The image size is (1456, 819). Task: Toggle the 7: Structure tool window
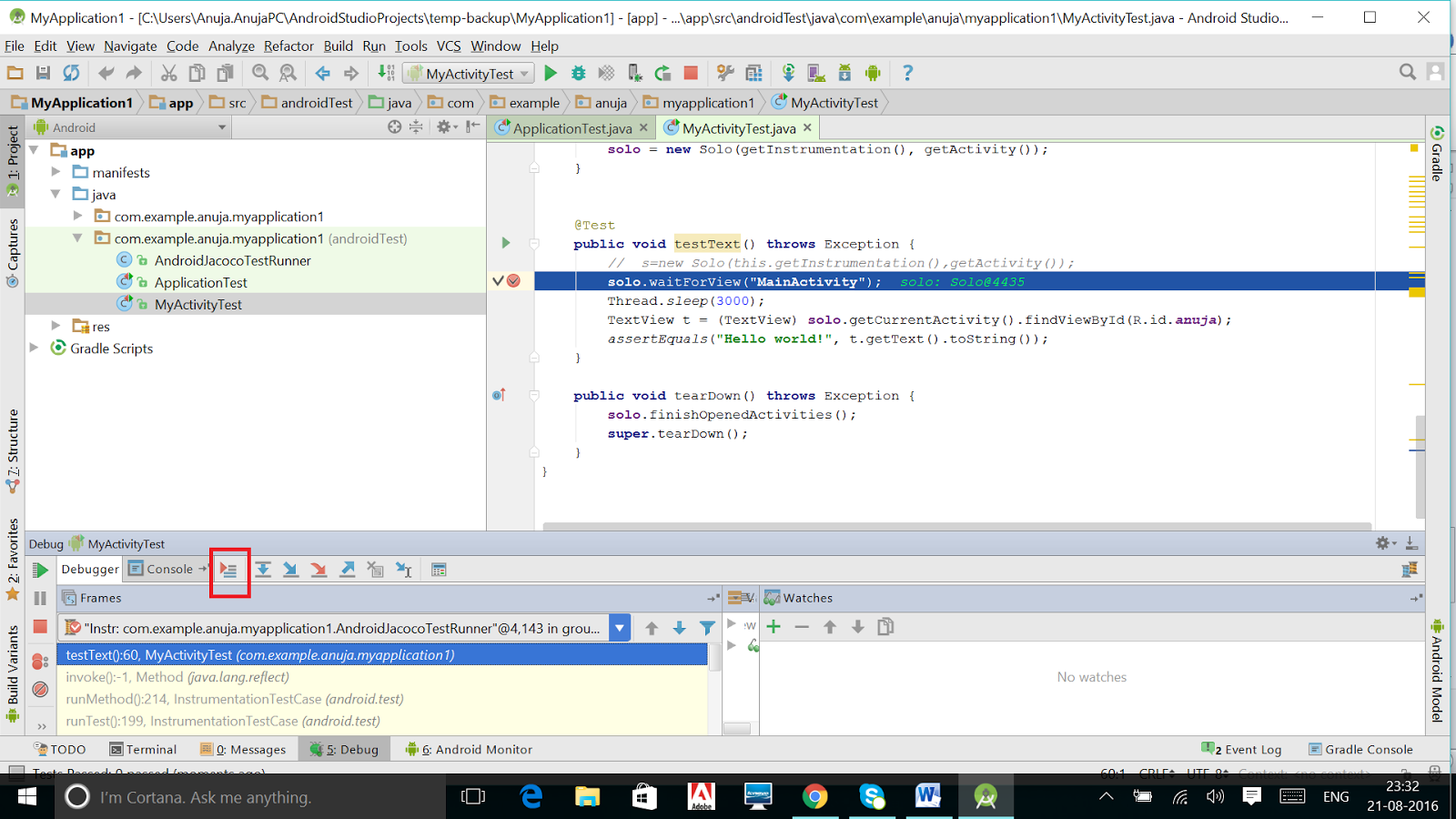tap(13, 451)
